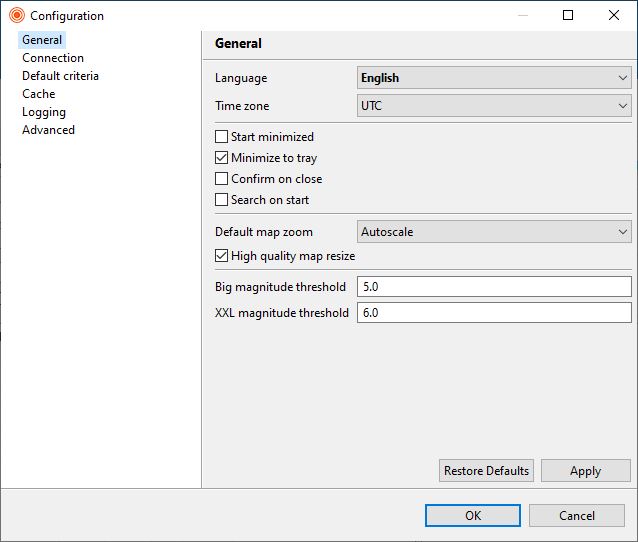Close the Configuration dialog window

614,15
